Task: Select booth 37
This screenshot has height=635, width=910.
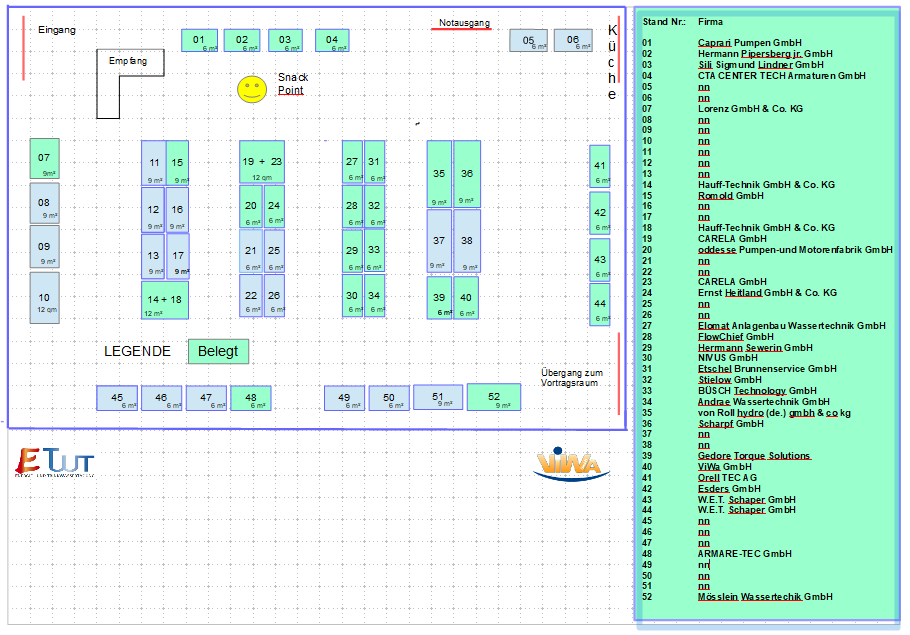Action: (x=439, y=241)
